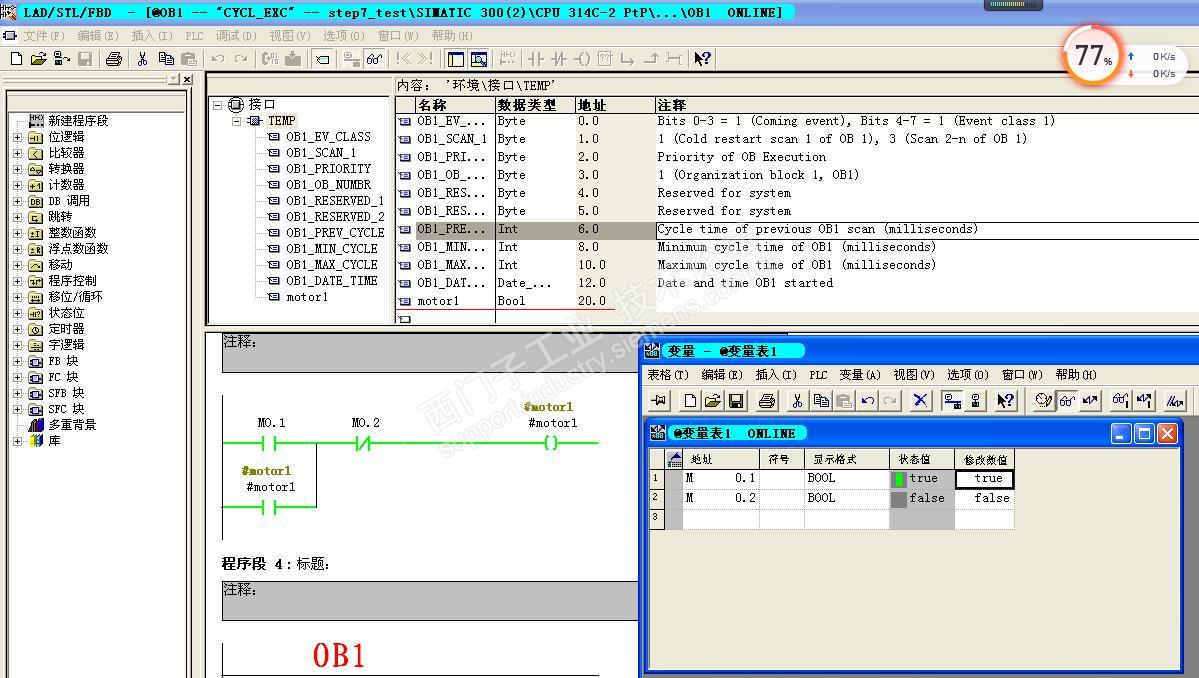Click the context help arrow in LAD toolbar
Viewport: 1199px width, 678px height.
pos(702,59)
